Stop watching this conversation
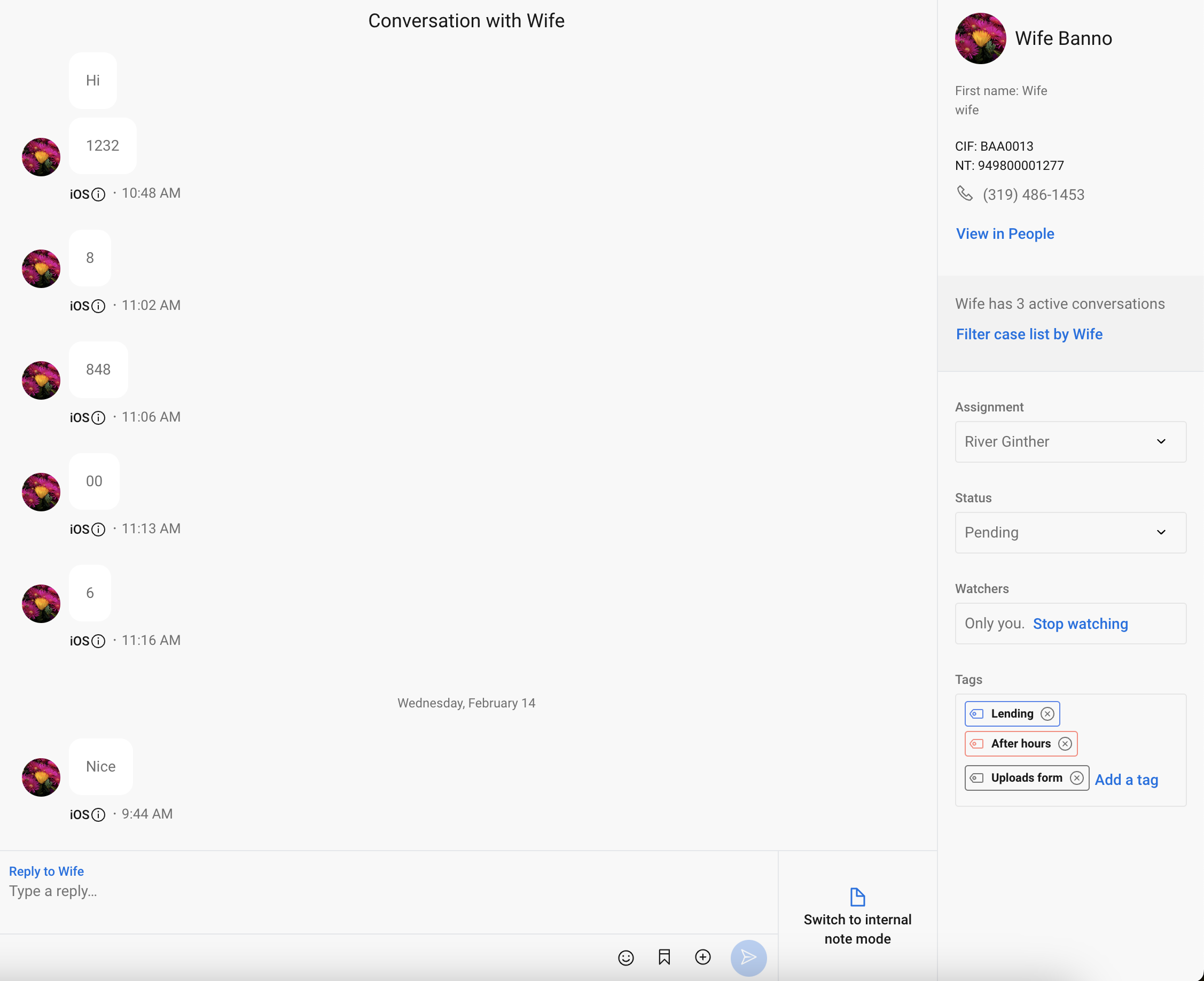The width and height of the screenshot is (1204, 981). point(1080,624)
